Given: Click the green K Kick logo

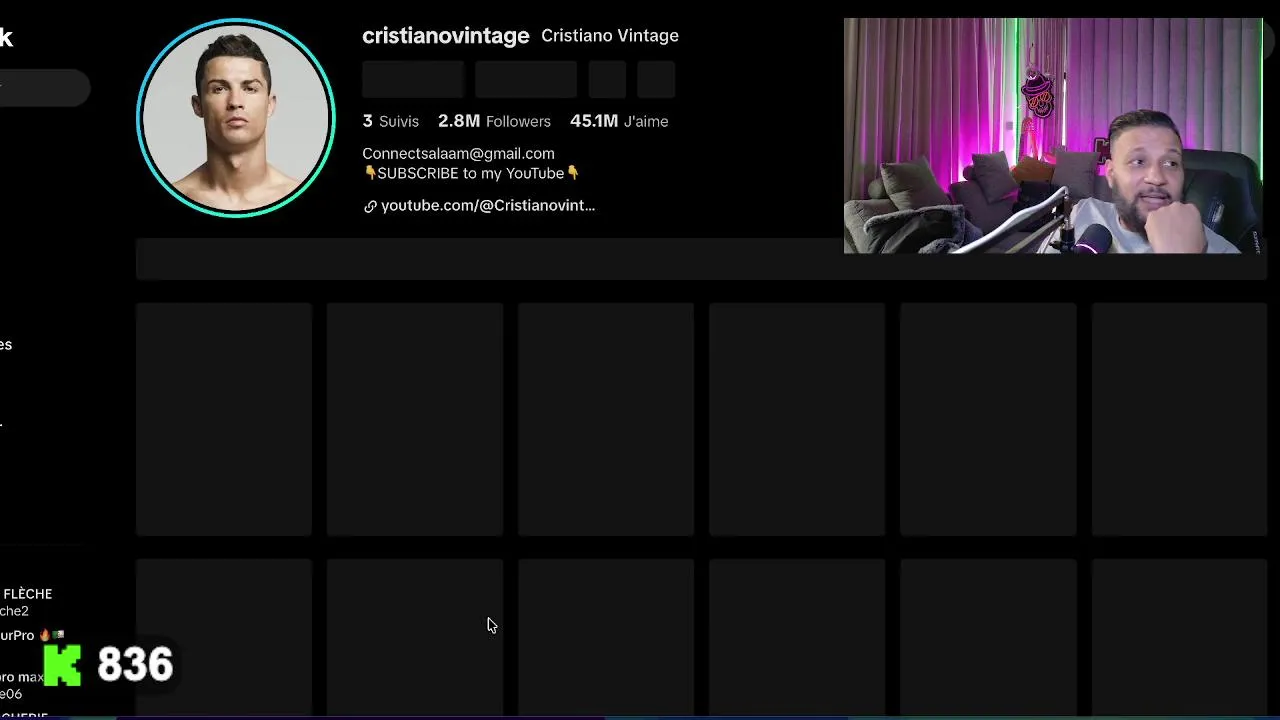Looking at the screenshot, I should [x=62, y=665].
